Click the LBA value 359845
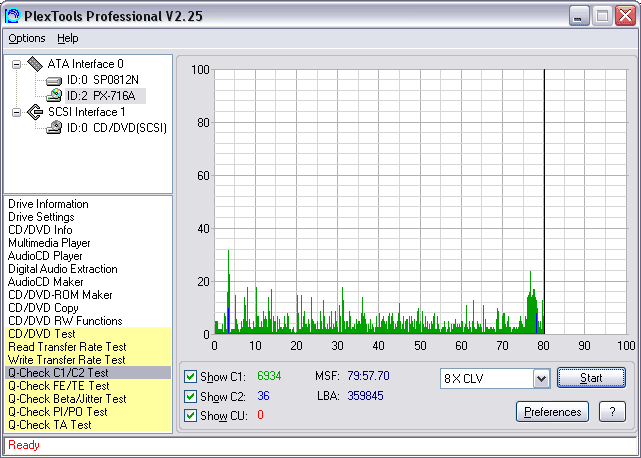Screen dimensions: 641x458 point(365,395)
